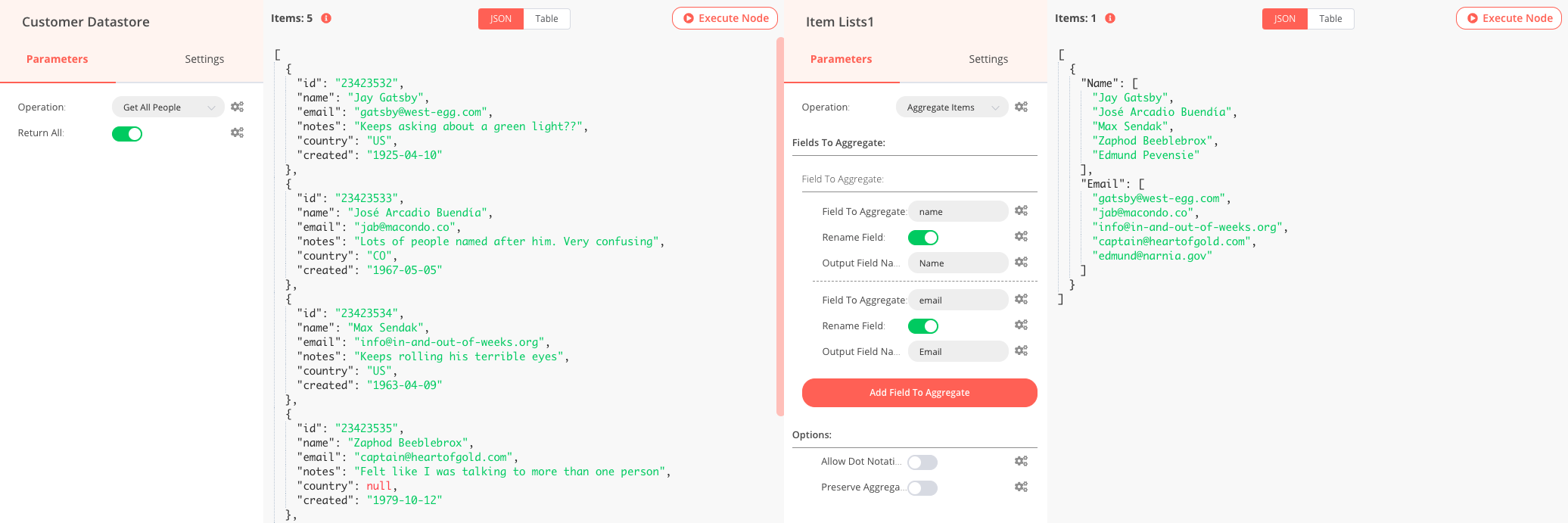The height and width of the screenshot is (523, 1568).
Task: Click gear icon beside Aggregate Items operation
Action: click(1021, 107)
